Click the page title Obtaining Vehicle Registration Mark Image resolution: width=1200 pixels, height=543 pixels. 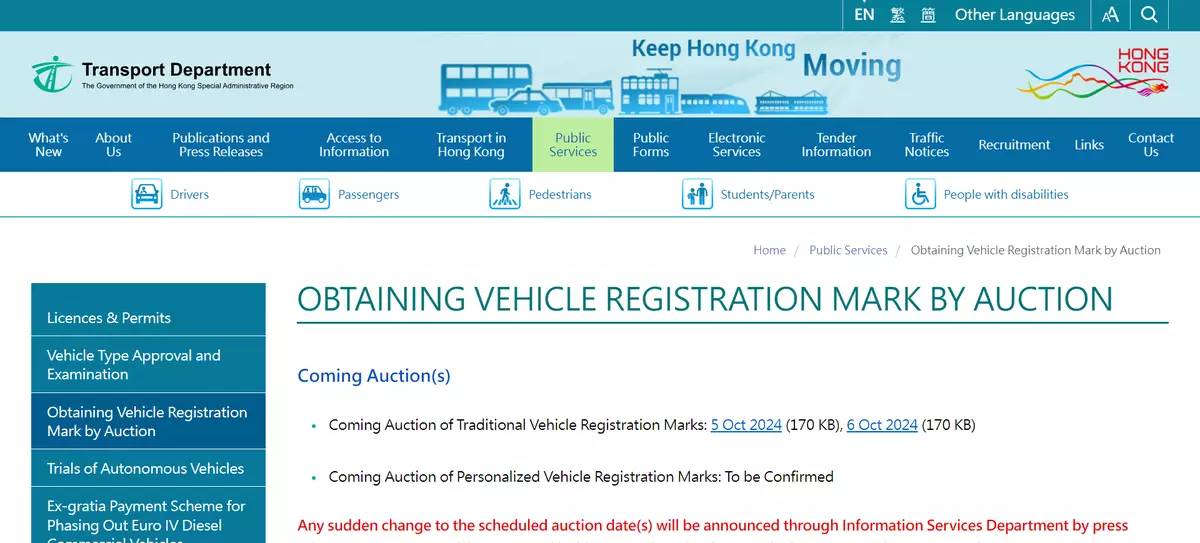pyautogui.click(x=705, y=299)
